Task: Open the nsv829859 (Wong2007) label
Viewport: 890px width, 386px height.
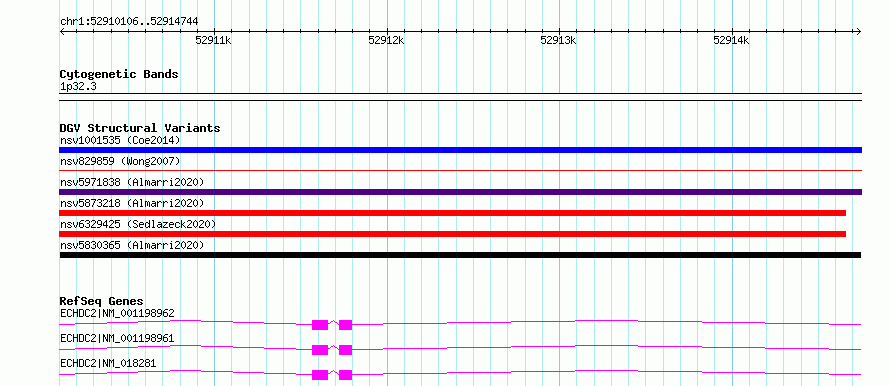Action: pyautogui.click(x=120, y=161)
